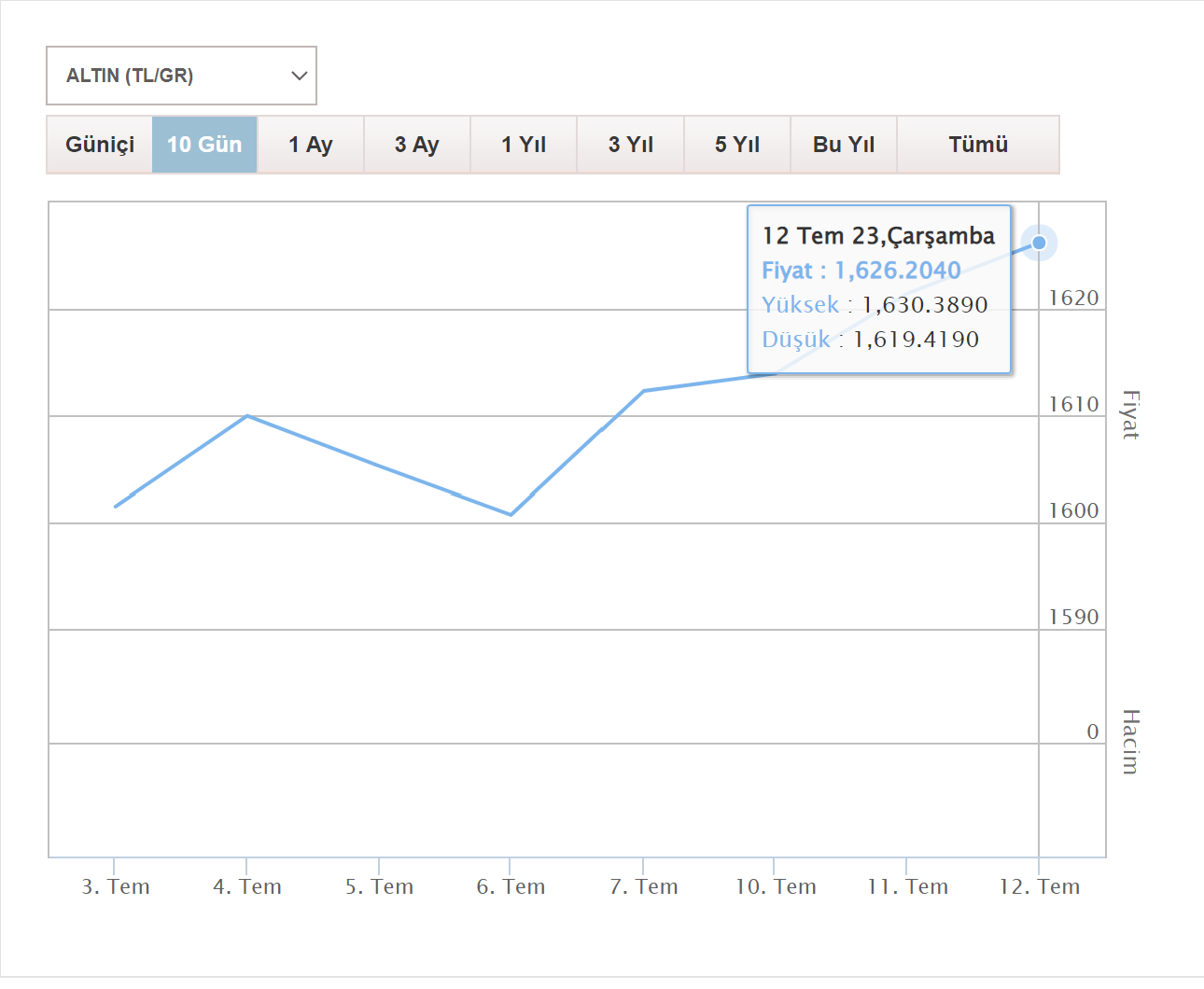Click the 1620 y-axis label
Viewport: 1204px width, 989px height.
coord(1073,298)
